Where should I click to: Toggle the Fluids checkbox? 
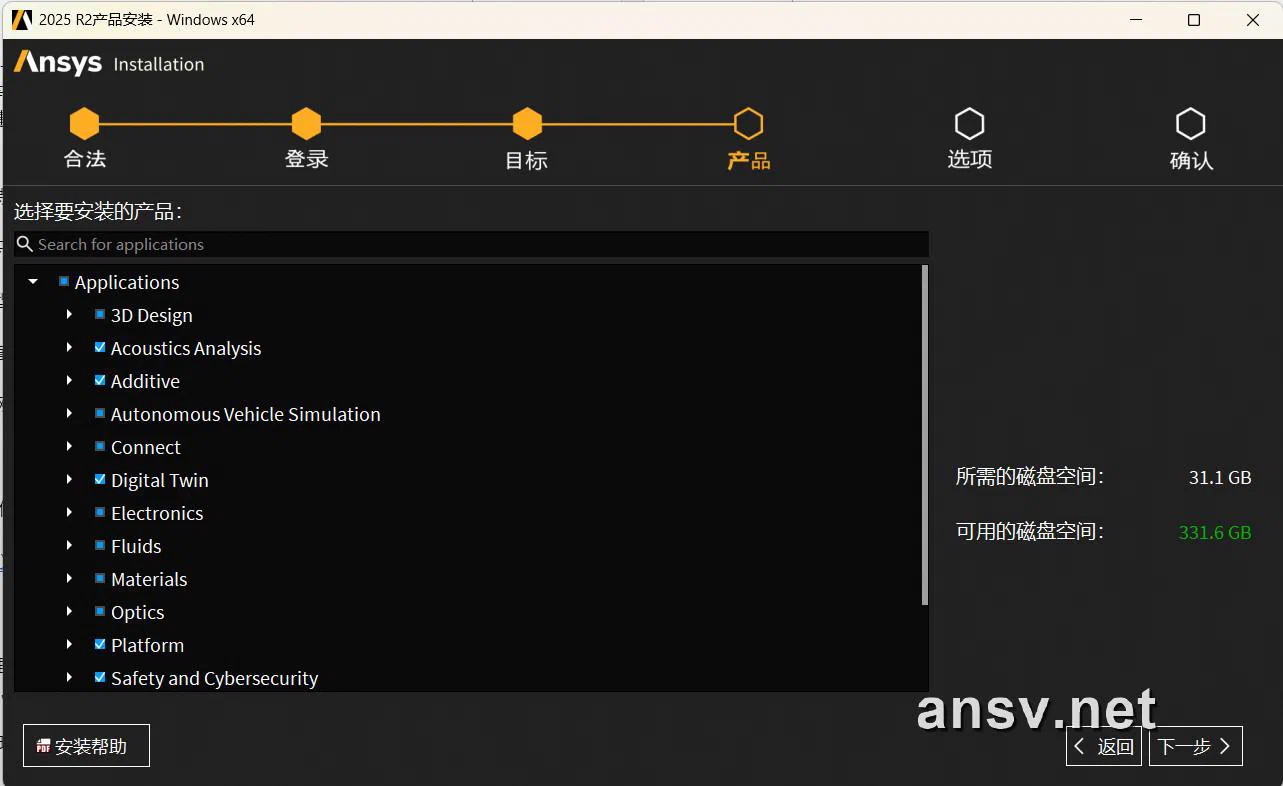pos(100,546)
